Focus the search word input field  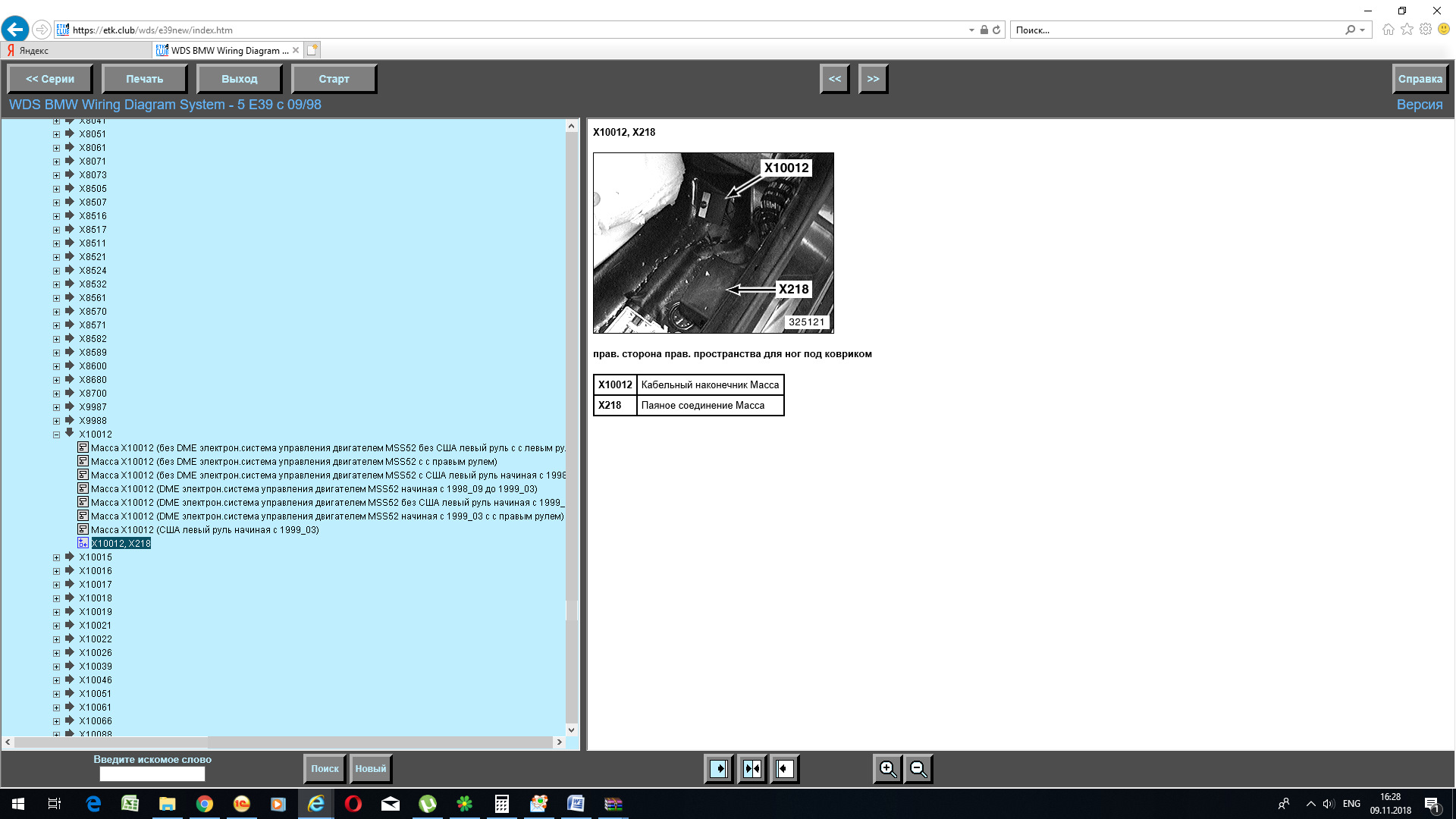pyautogui.click(x=152, y=774)
